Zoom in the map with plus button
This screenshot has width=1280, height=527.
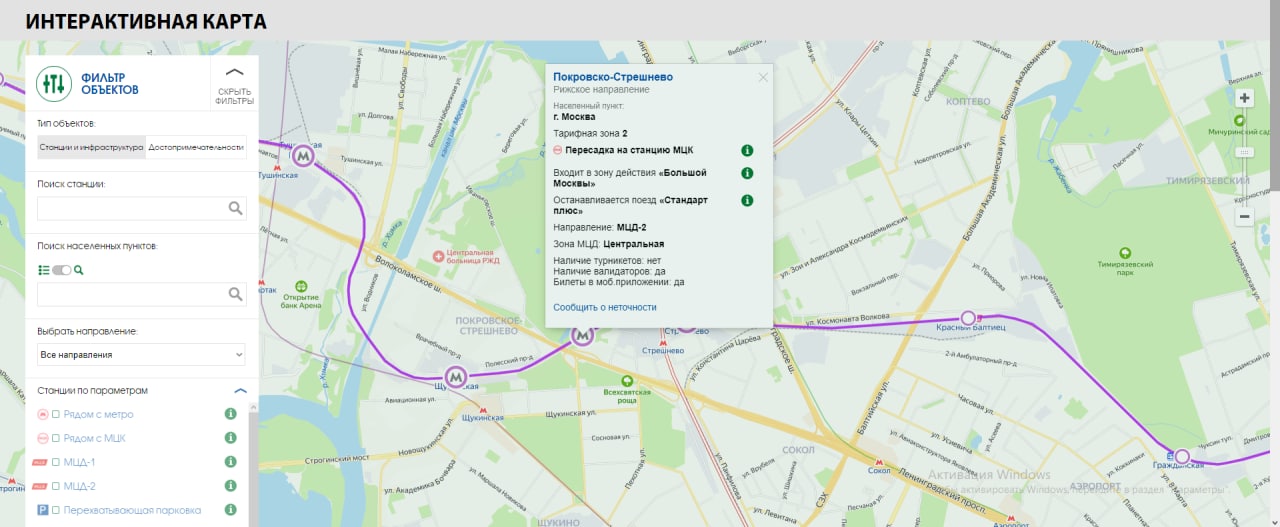1245,98
